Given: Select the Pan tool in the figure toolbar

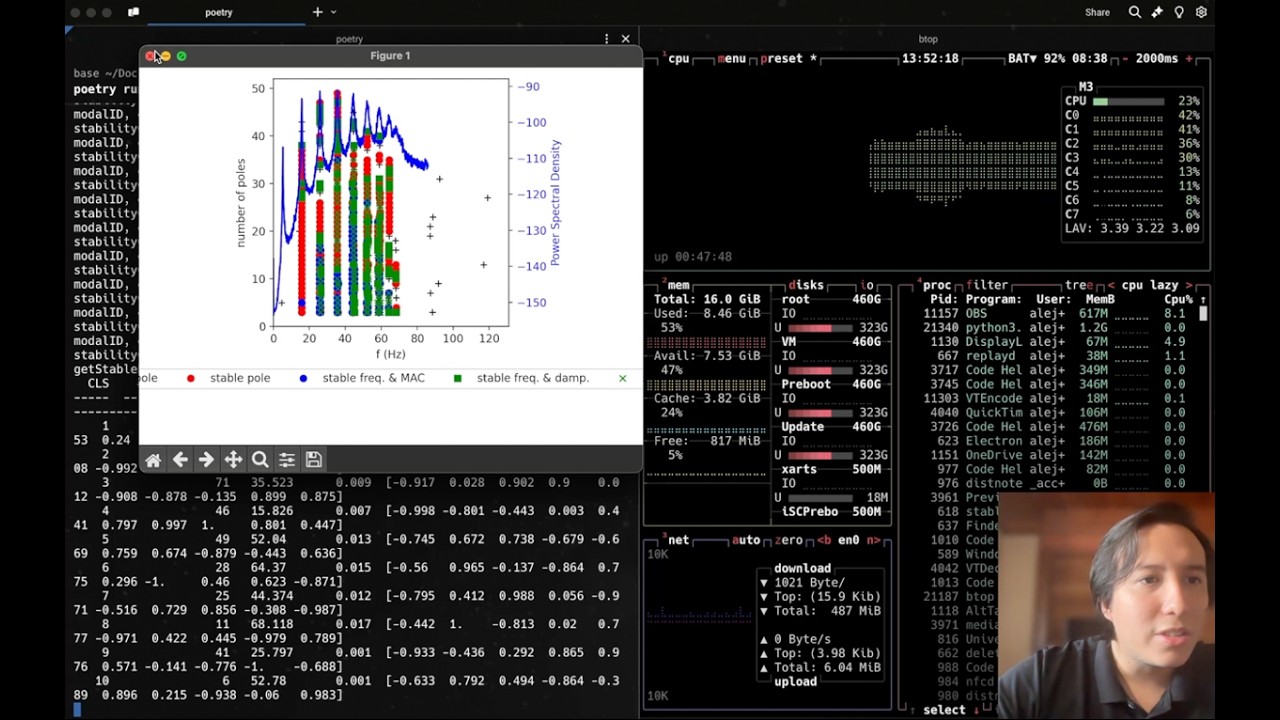Looking at the screenshot, I should coord(233,459).
